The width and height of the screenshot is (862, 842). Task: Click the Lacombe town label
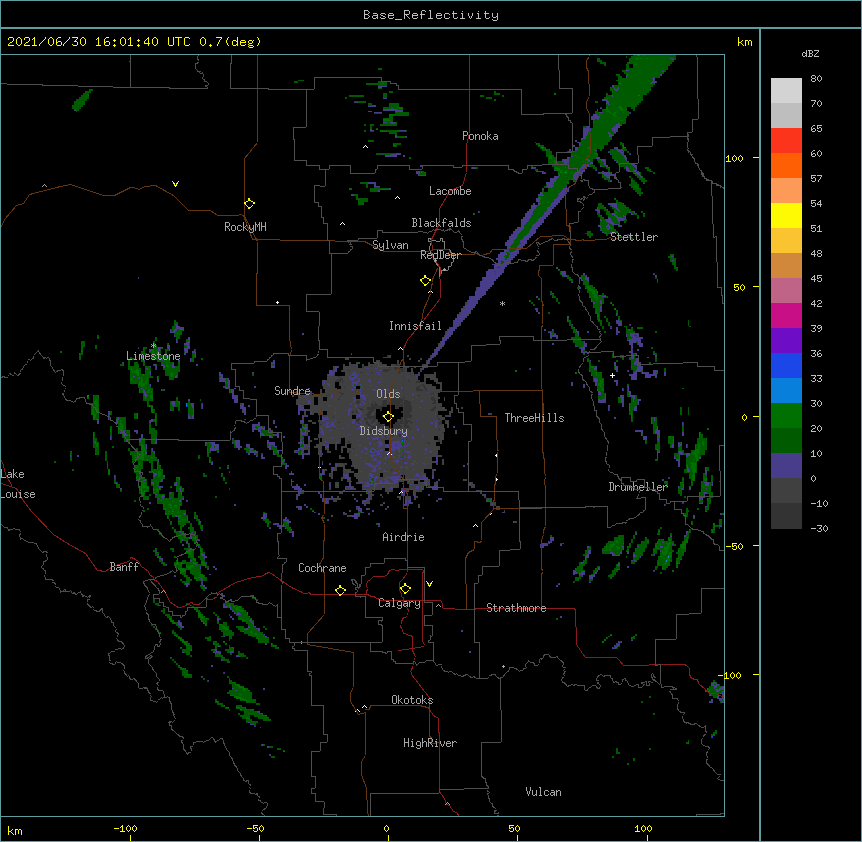[450, 191]
